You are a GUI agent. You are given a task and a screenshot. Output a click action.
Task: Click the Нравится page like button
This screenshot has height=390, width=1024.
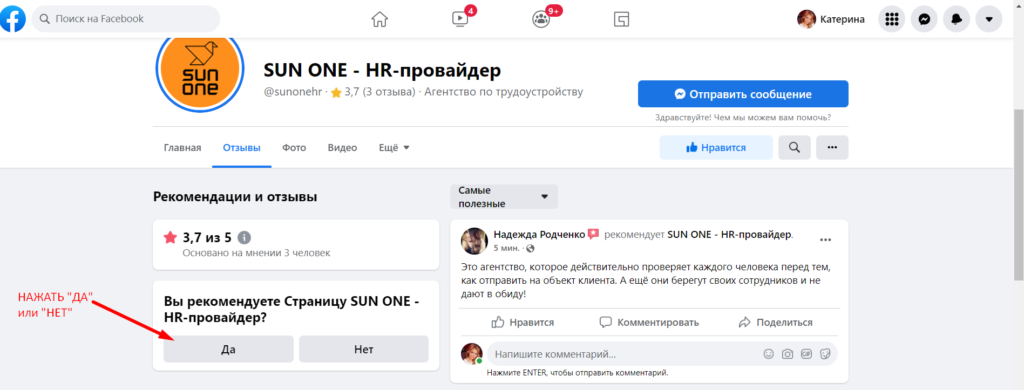(716, 148)
